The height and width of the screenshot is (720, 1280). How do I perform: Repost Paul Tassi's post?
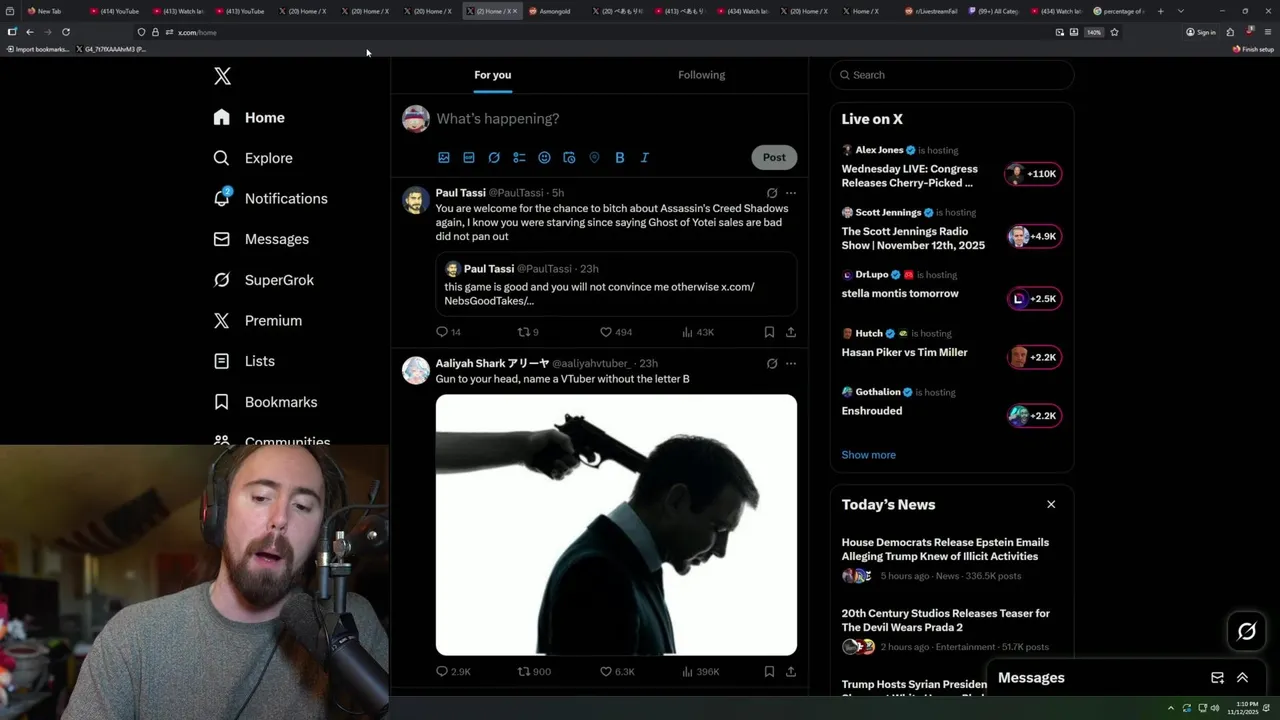[x=528, y=332]
